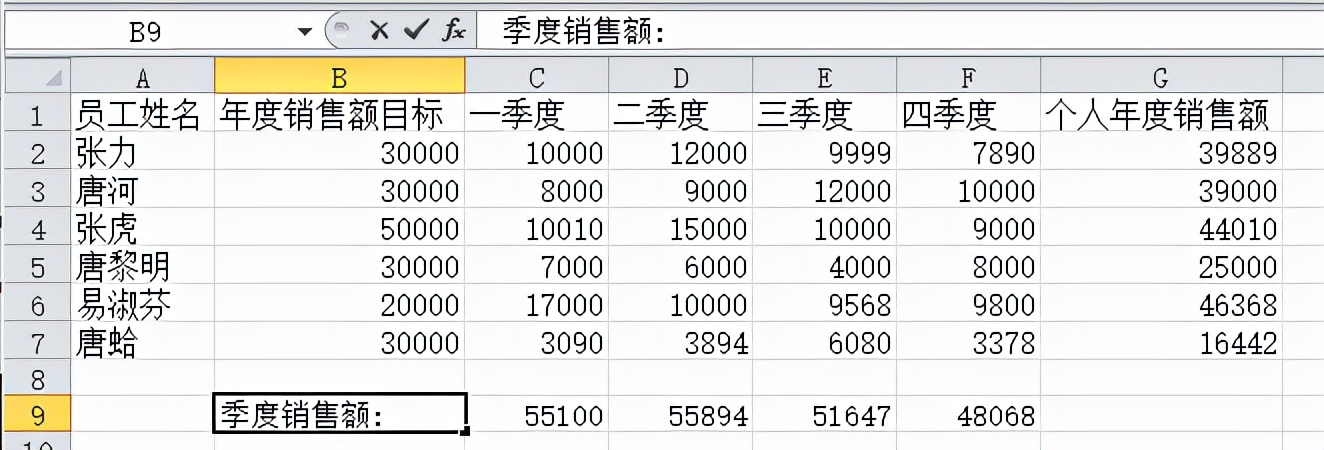The image size is (1324, 450).
Task: Select the name cell 易淑芬
Action: coord(142,304)
